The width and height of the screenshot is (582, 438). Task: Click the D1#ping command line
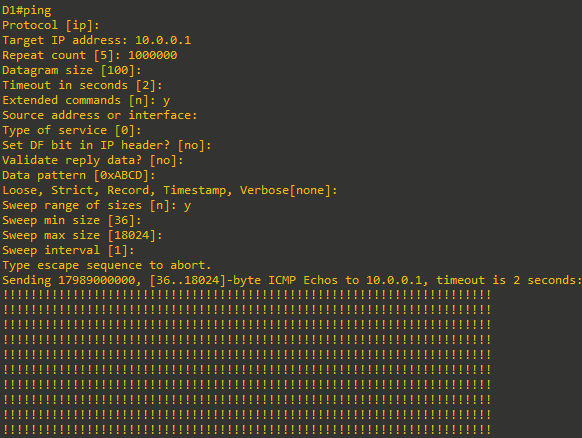[x=27, y=10]
